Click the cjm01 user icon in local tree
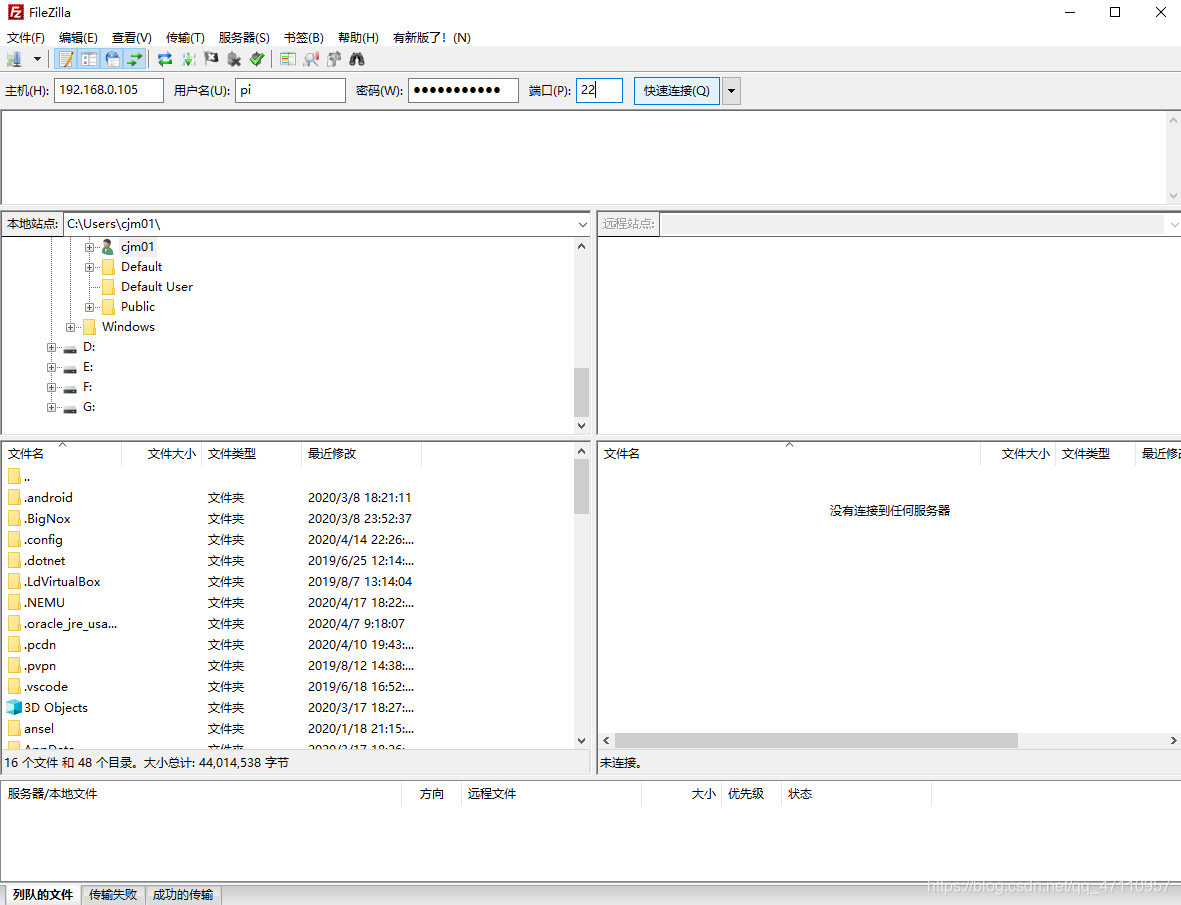 click(x=108, y=246)
